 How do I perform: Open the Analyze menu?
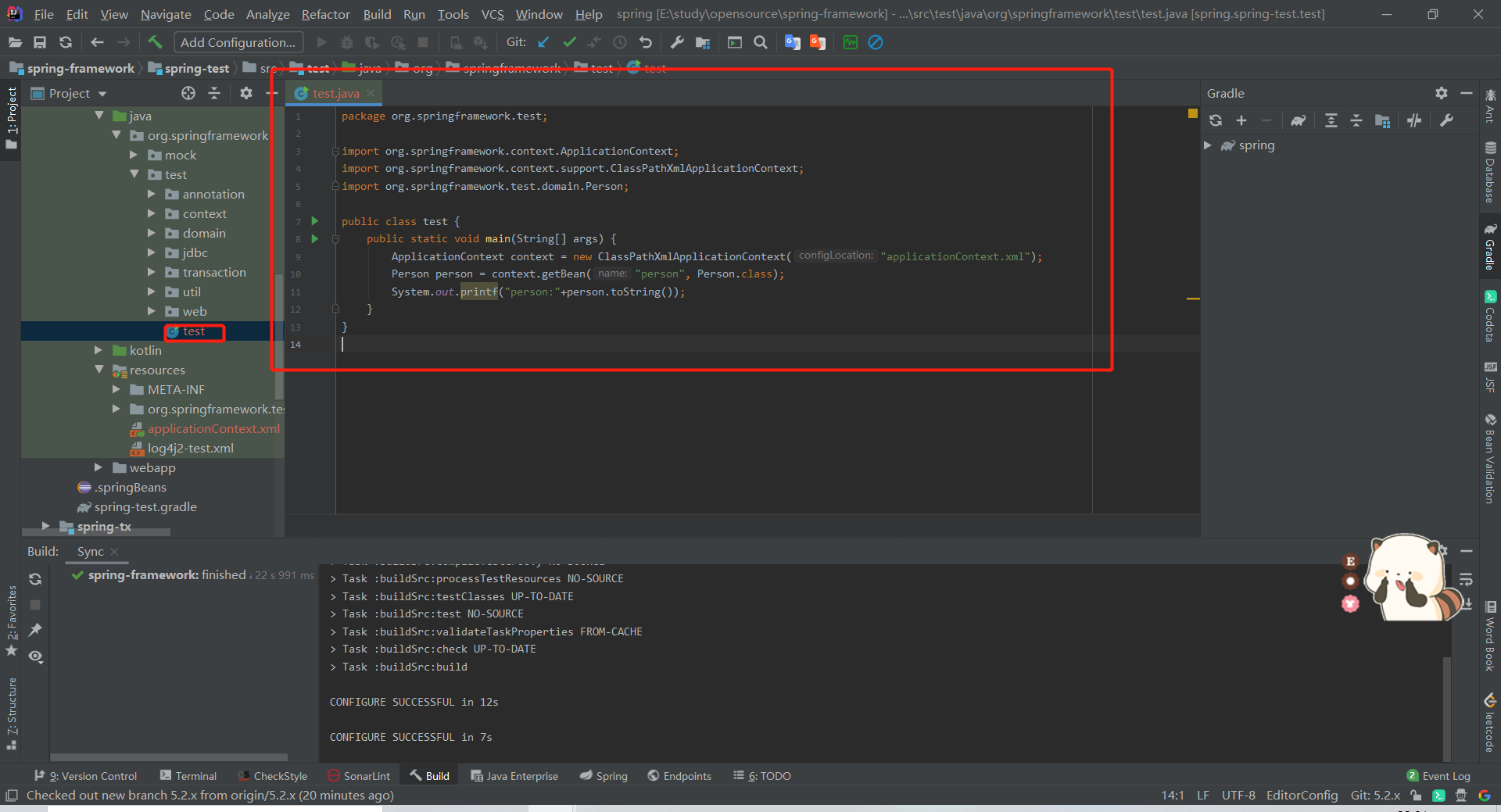[267, 14]
